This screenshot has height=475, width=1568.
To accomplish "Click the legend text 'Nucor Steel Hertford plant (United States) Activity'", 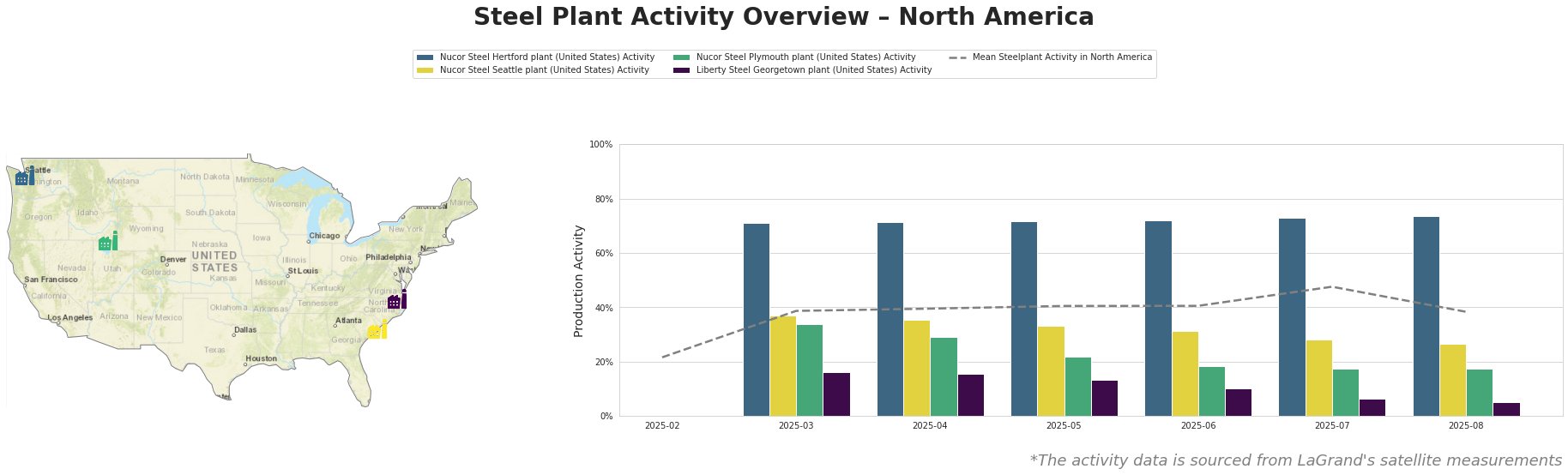I will pos(547,57).
